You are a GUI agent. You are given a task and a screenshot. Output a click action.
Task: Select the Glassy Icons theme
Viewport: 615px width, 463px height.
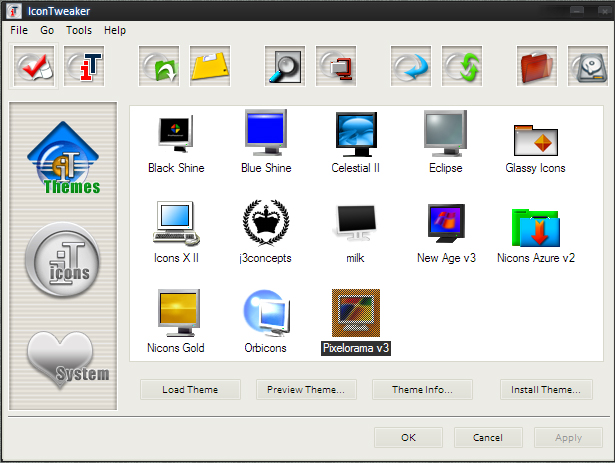tap(535, 149)
